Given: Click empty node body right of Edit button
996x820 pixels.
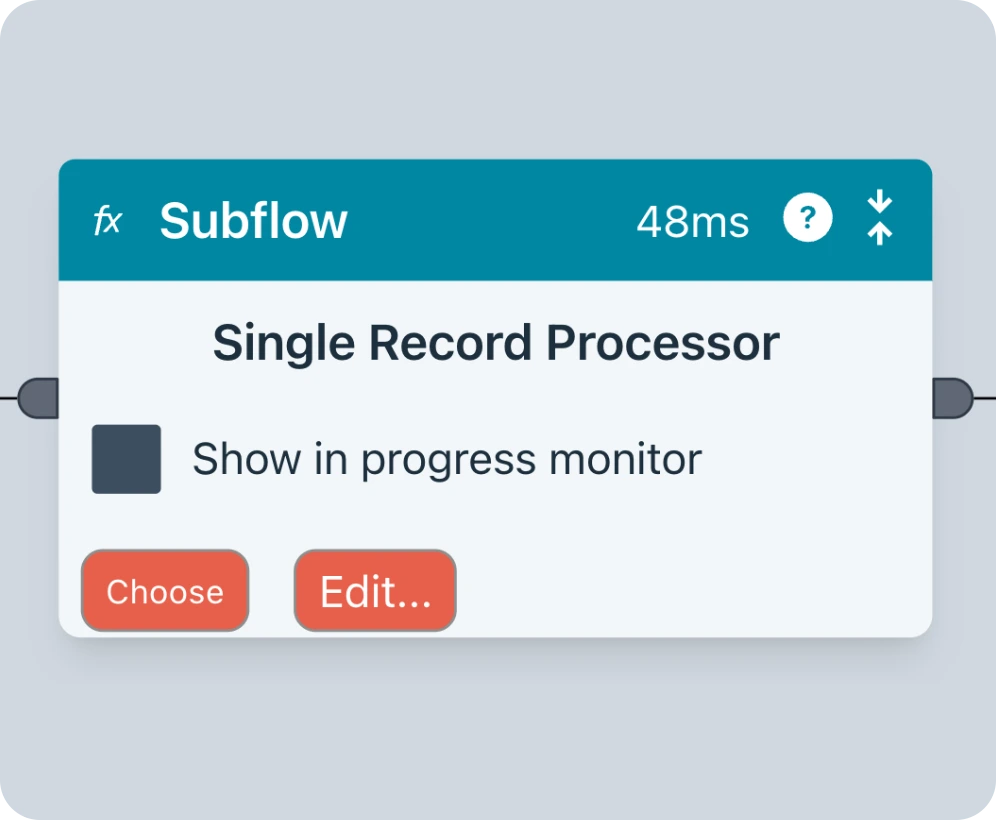Looking at the screenshot, I should [690, 590].
